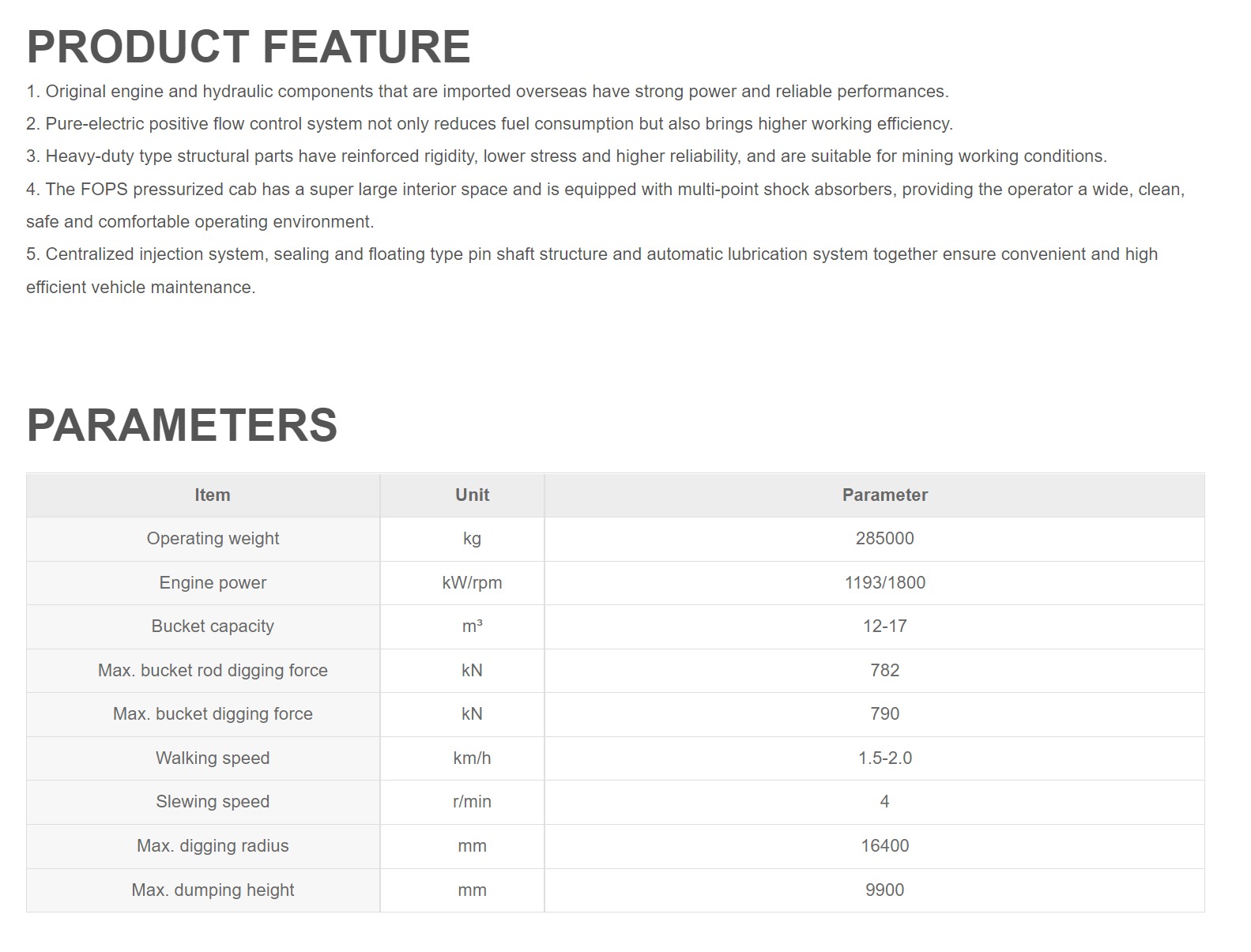Select the Slewing speed row label
This screenshot has height=952, width=1251.
click(x=213, y=802)
